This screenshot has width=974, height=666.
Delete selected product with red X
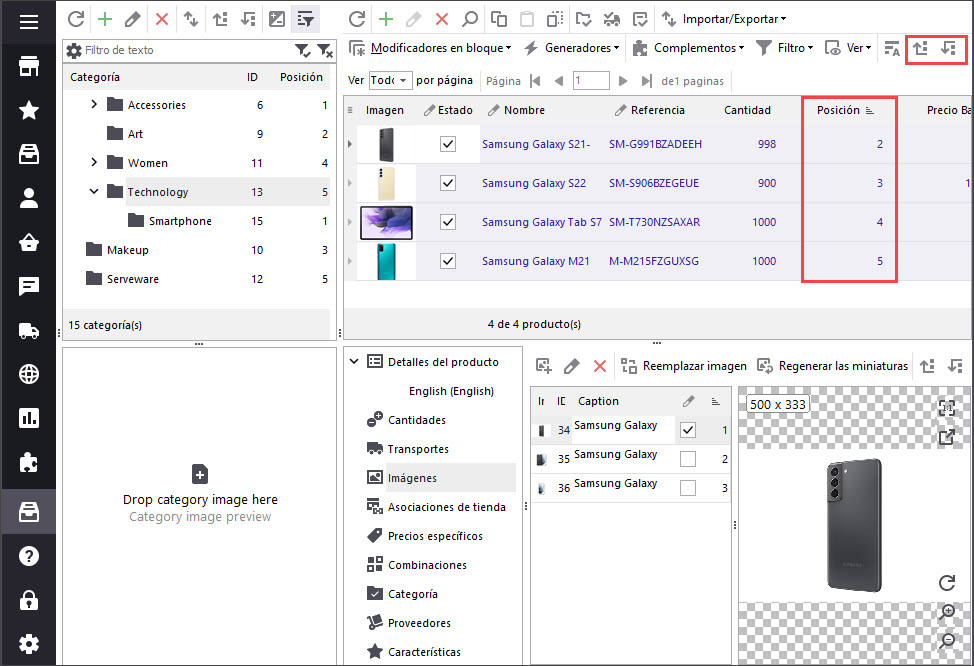442,19
